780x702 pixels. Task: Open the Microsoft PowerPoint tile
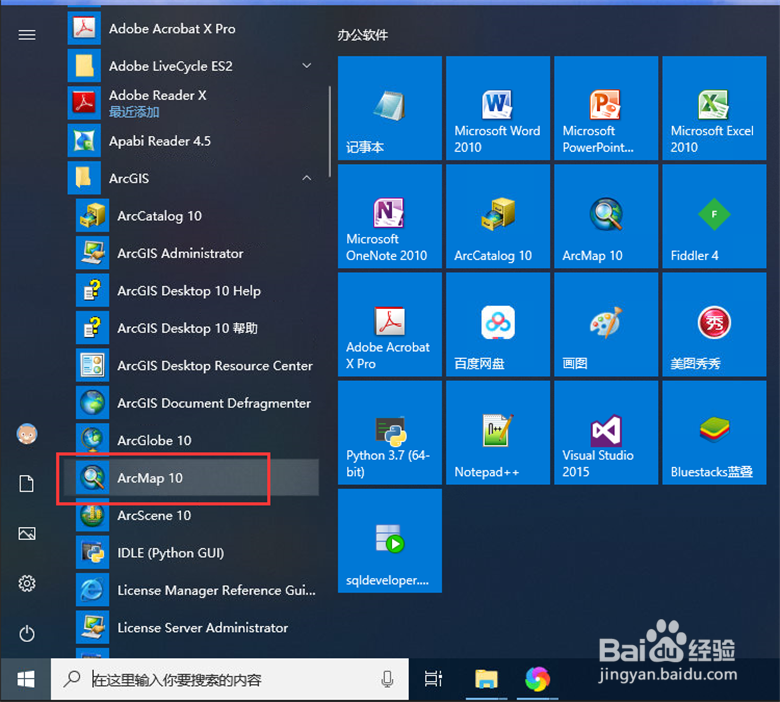point(606,108)
